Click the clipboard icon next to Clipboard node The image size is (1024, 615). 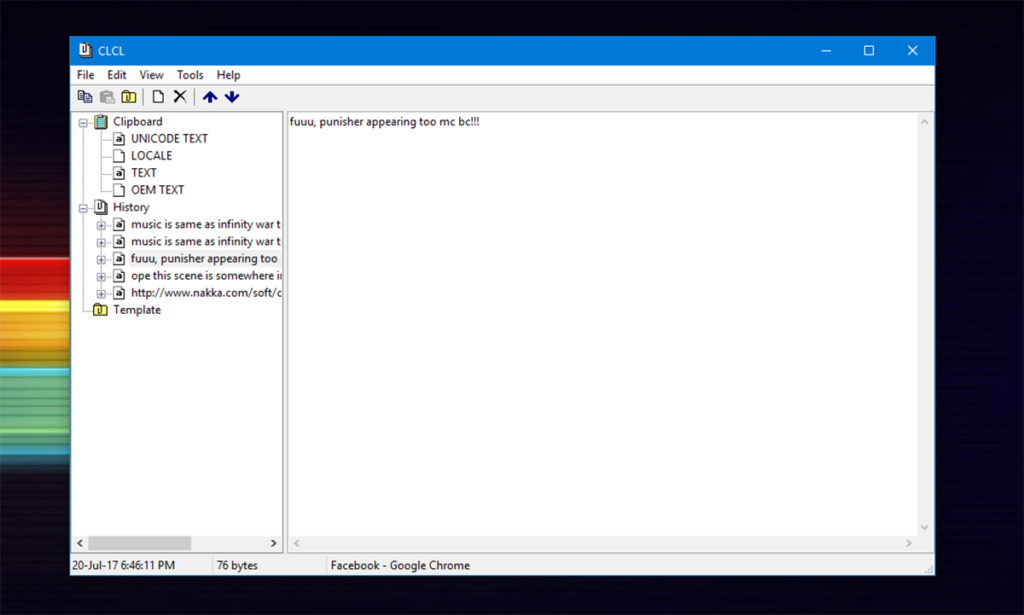[x=99, y=121]
